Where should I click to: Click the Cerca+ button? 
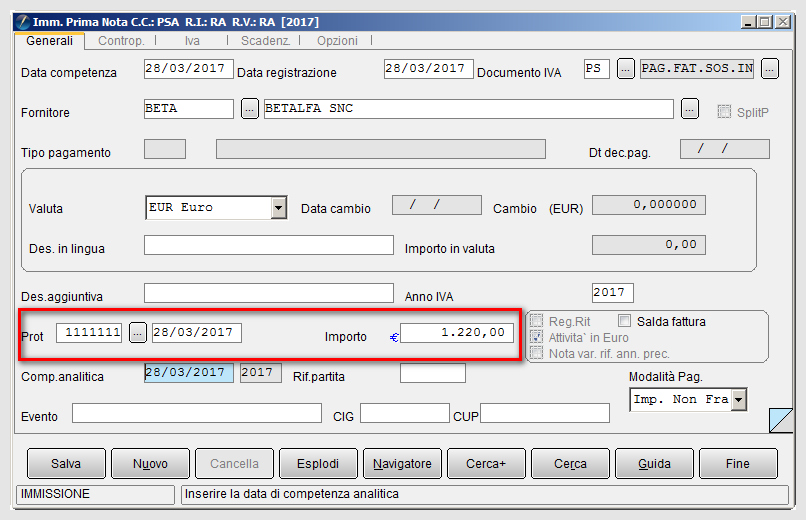click(486, 463)
